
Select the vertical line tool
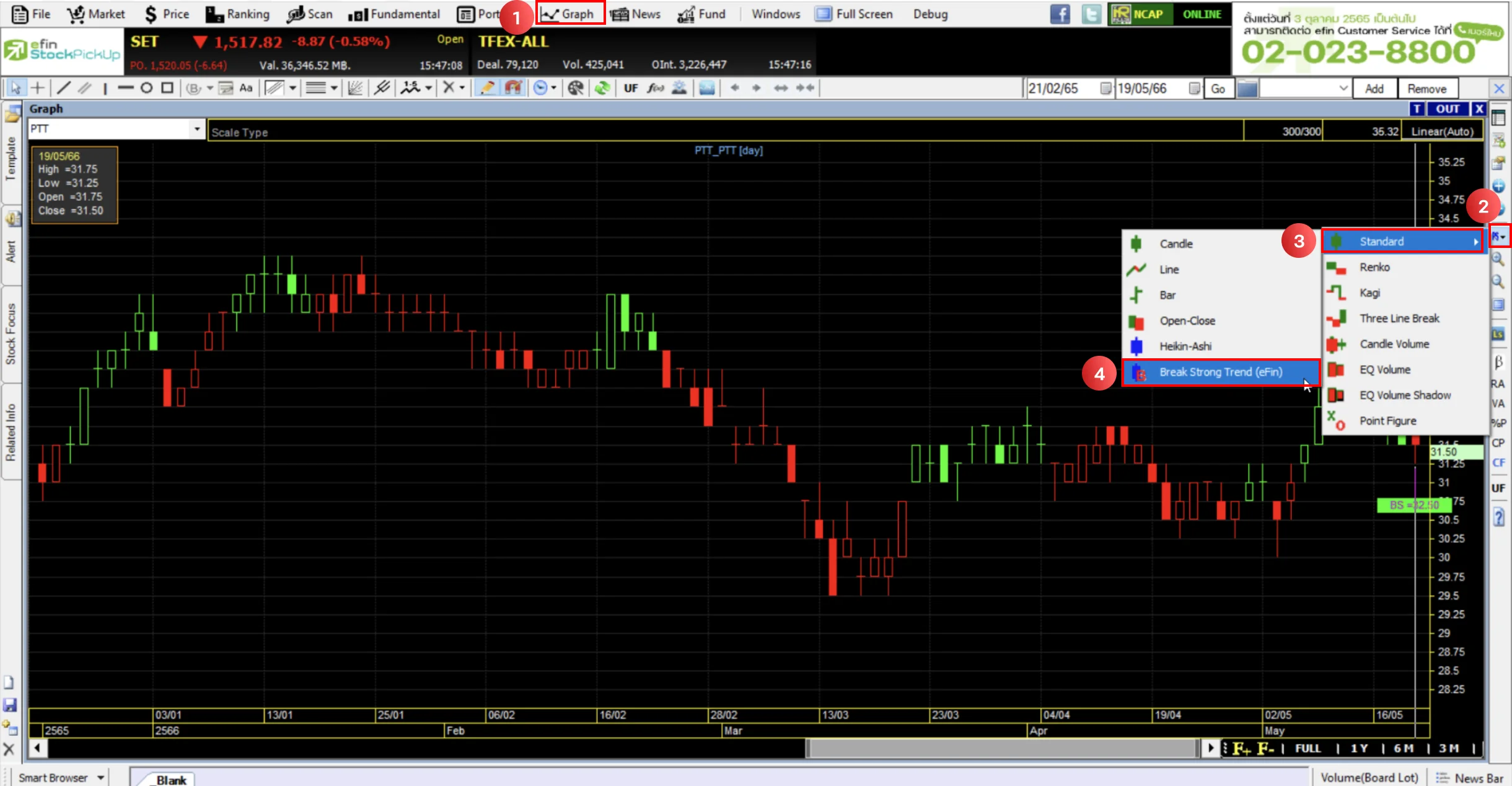tap(105, 88)
